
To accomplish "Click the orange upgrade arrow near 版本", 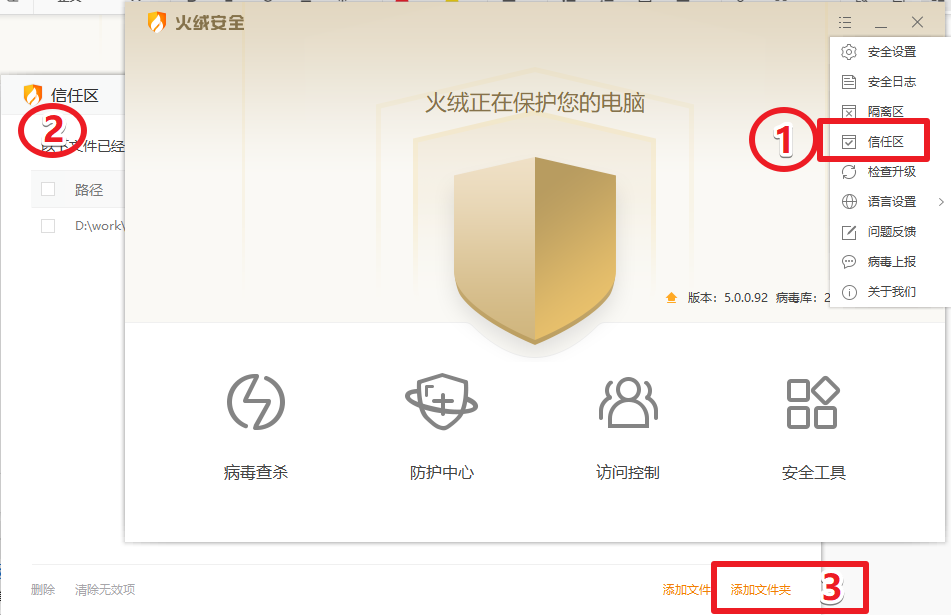I will pyautogui.click(x=671, y=298).
